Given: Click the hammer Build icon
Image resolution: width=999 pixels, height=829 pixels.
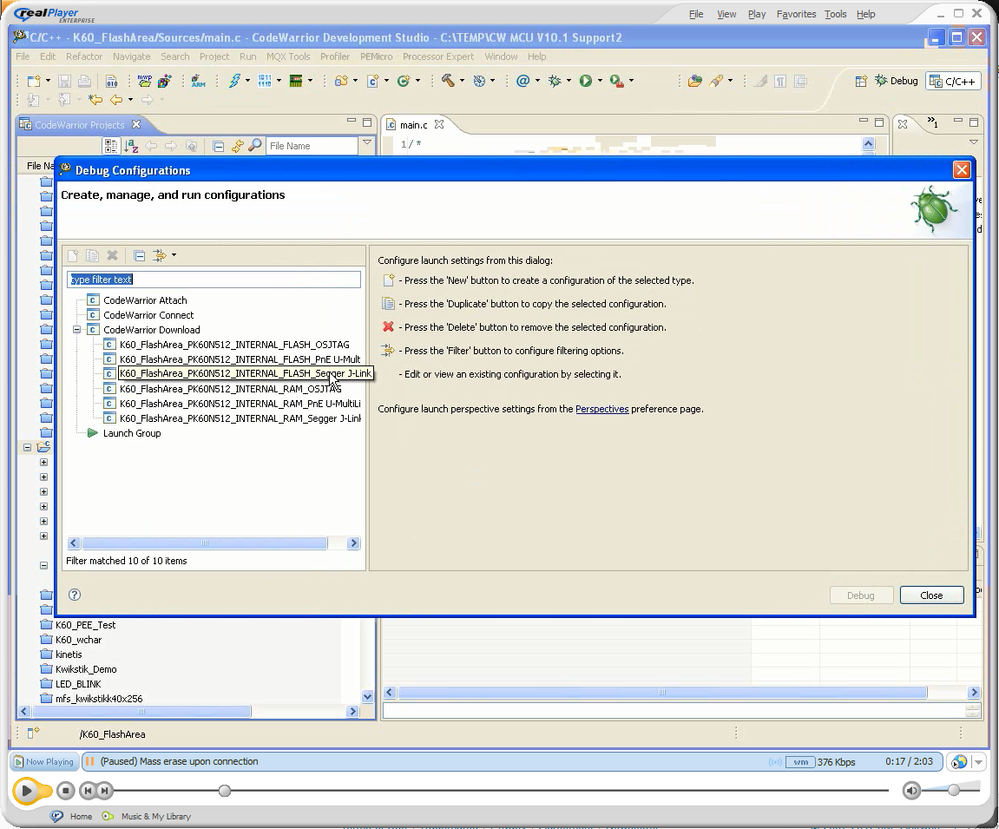Looking at the screenshot, I should coord(448,81).
